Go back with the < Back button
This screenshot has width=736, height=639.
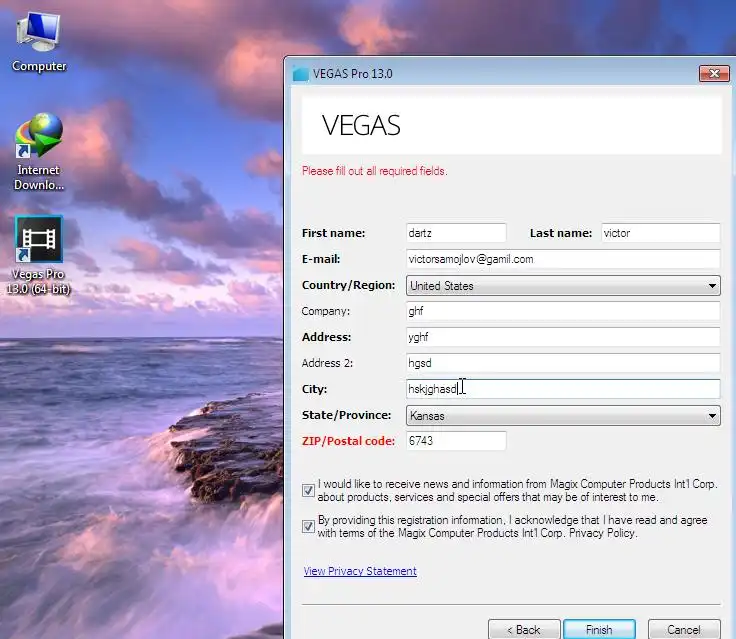[524, 629]
